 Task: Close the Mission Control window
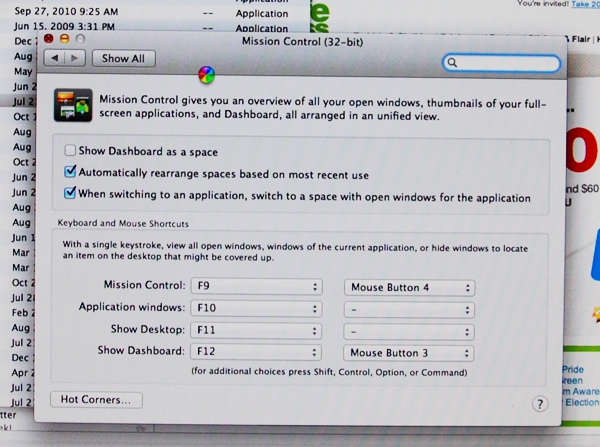49,38
